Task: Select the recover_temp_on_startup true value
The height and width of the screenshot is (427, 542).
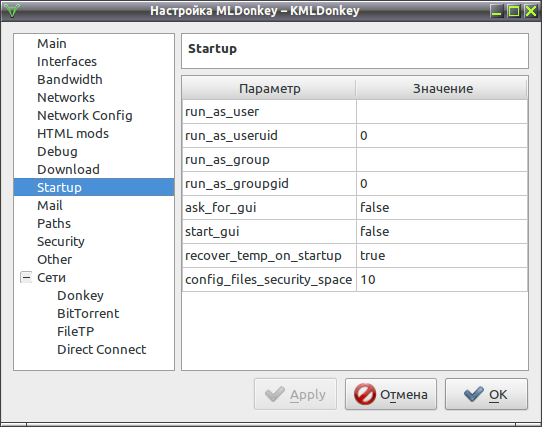Action: click(x=442, y=256)
